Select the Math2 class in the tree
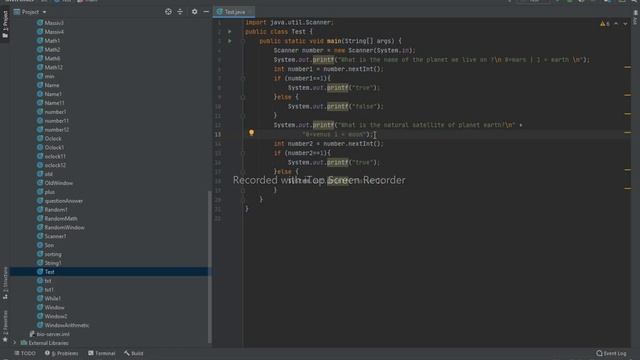The image size is (640, 360). click(x=52, y=50)
